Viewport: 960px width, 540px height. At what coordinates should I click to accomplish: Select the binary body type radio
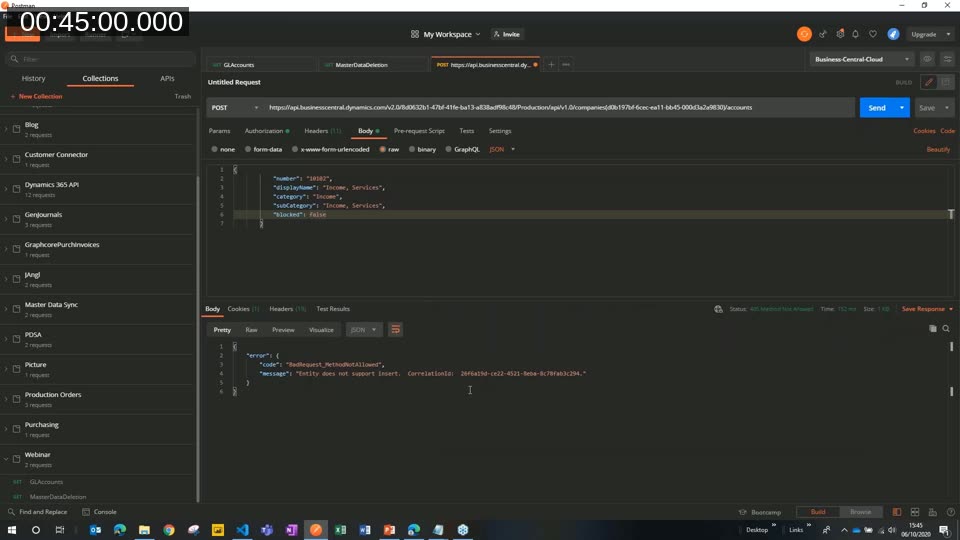(x=412, y=149)
